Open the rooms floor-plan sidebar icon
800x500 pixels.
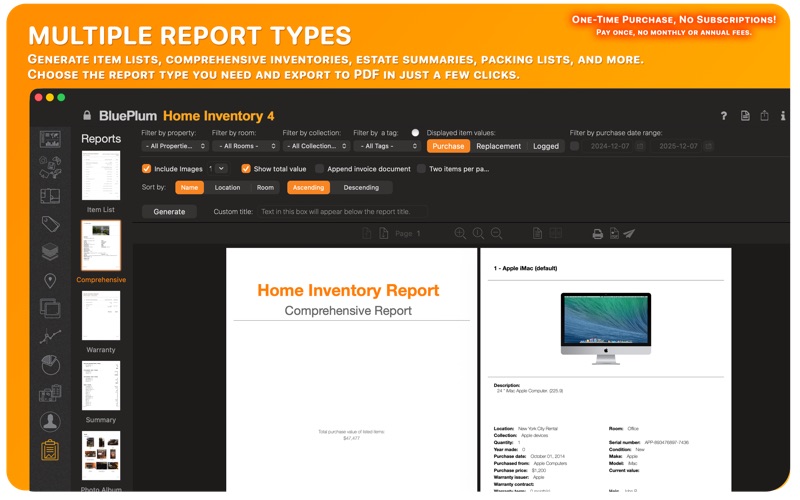coord(50,196)
